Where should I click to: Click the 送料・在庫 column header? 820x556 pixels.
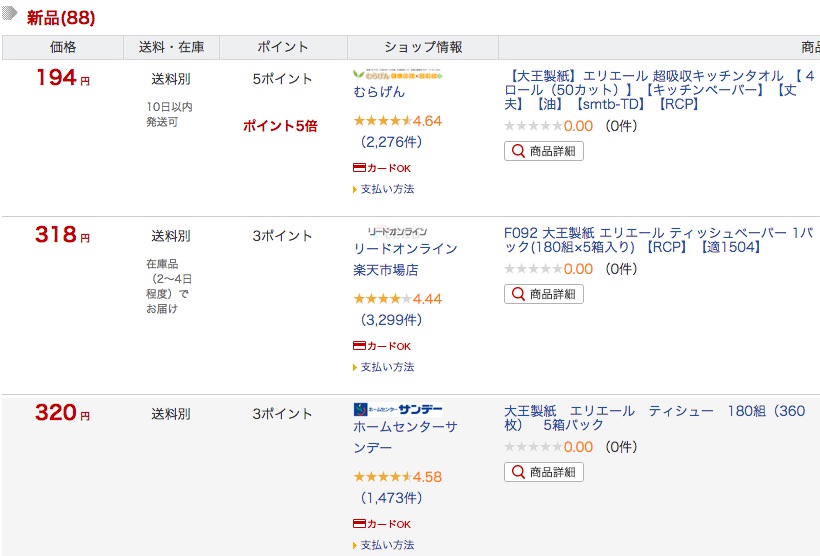(x=171, y=47)
